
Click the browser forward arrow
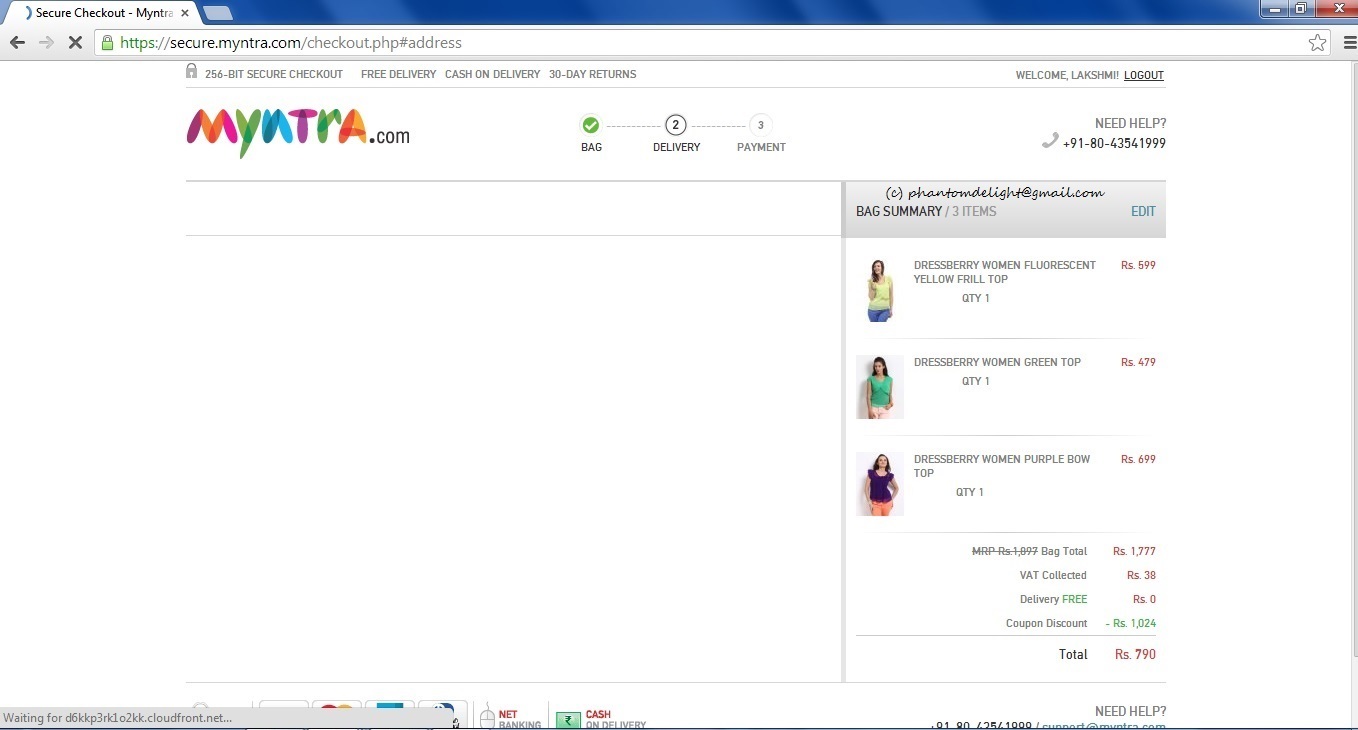click(46, 43)
